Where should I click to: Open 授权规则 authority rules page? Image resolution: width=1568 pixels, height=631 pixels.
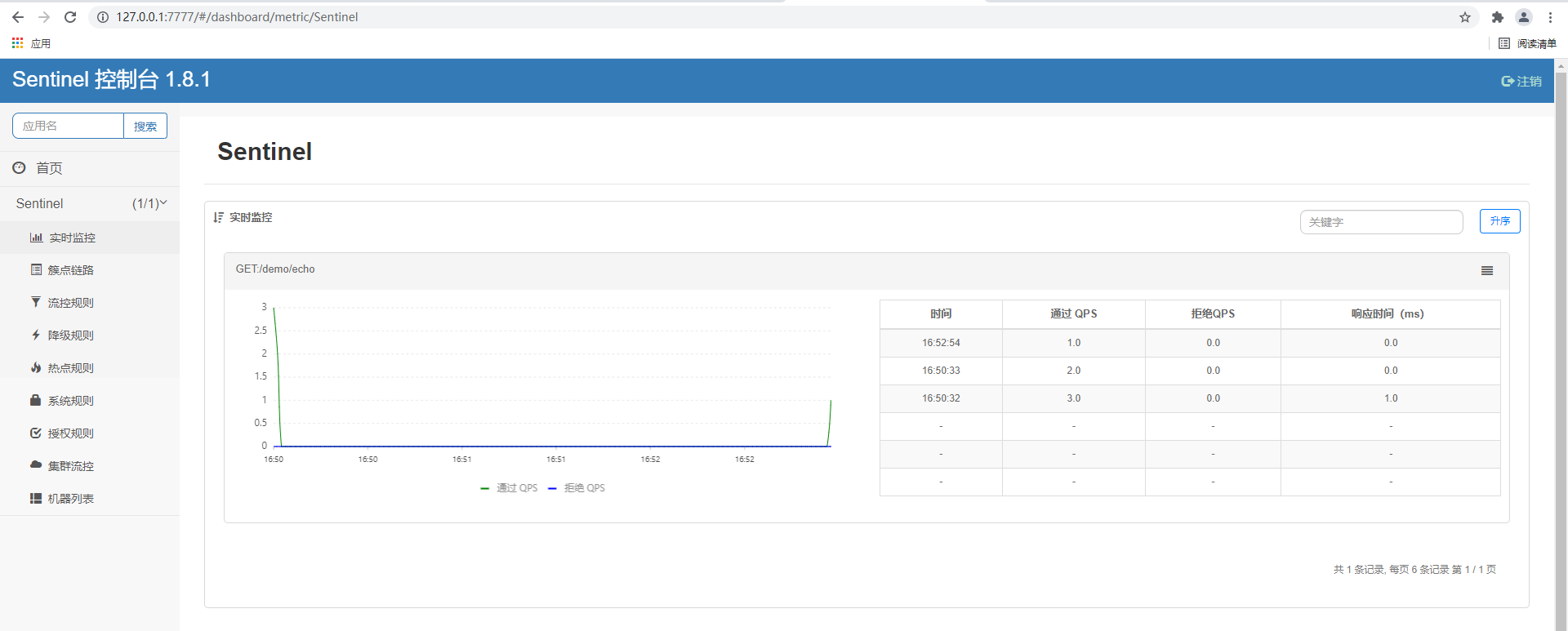tap(90, 433)
